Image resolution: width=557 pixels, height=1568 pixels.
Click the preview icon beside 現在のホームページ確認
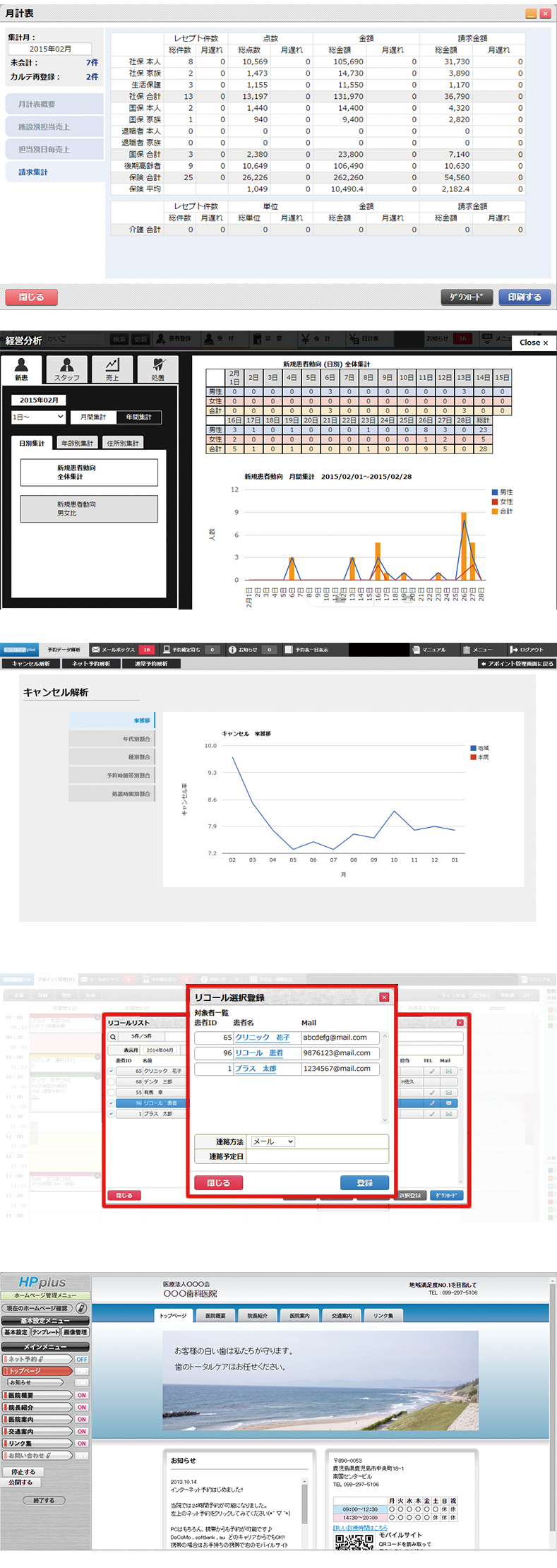[81, 1308]
